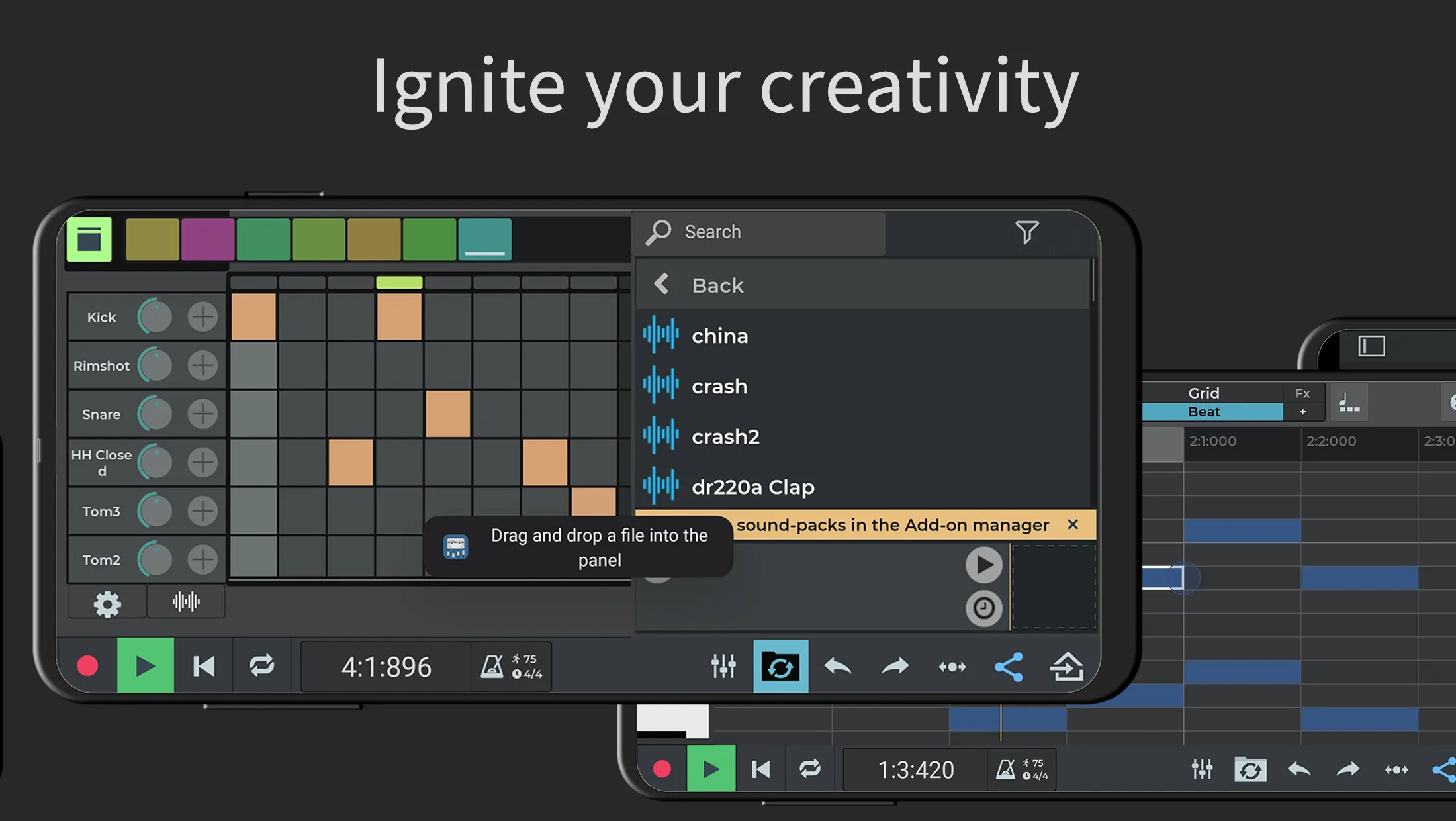Click the waveform/audio editor icon
1456x821 pixels.
(x=184, y=602)
